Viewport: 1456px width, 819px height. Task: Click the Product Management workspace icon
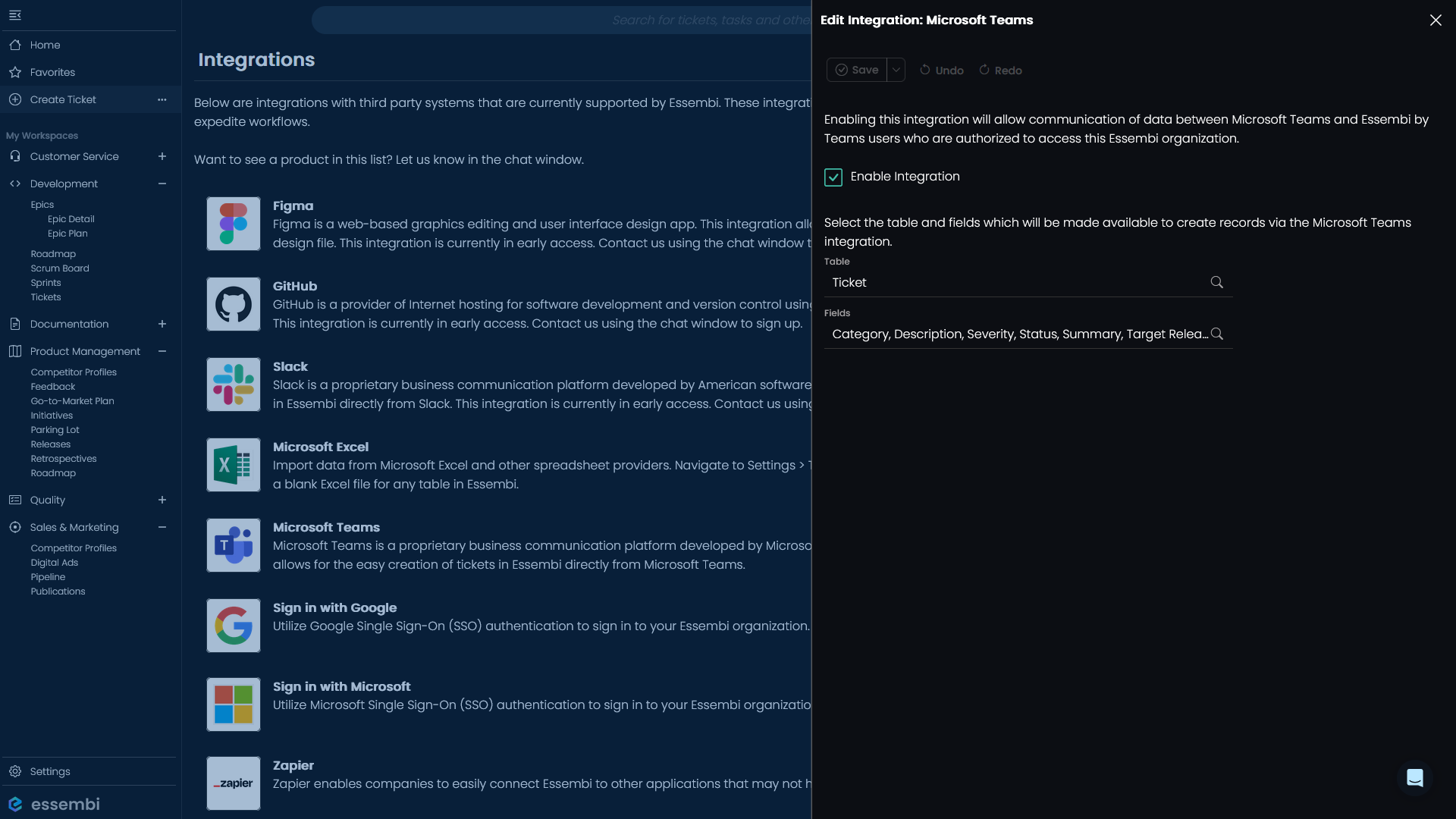tap(15, 351)
